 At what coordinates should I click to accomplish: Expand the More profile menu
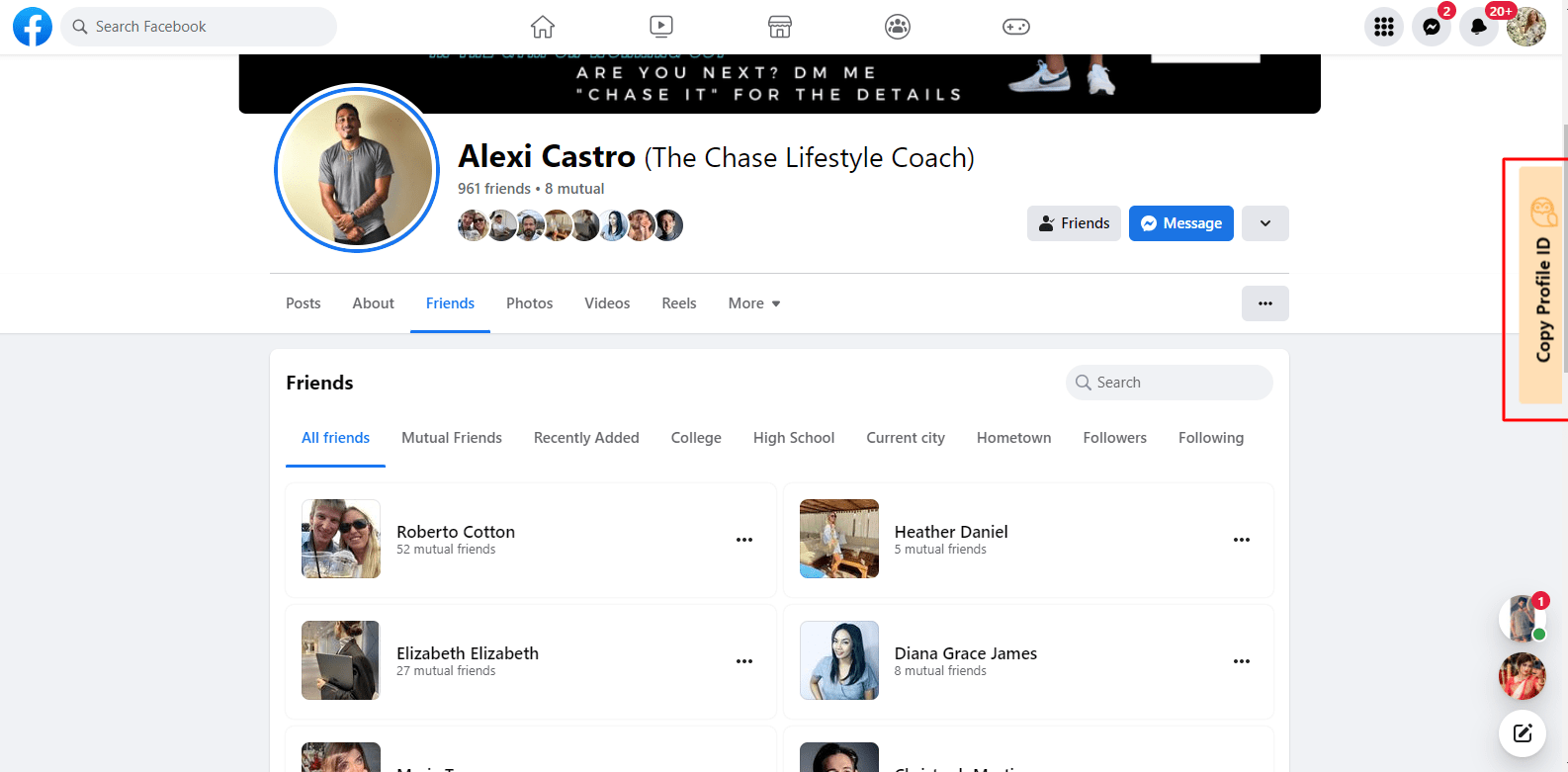pos(754,303)
